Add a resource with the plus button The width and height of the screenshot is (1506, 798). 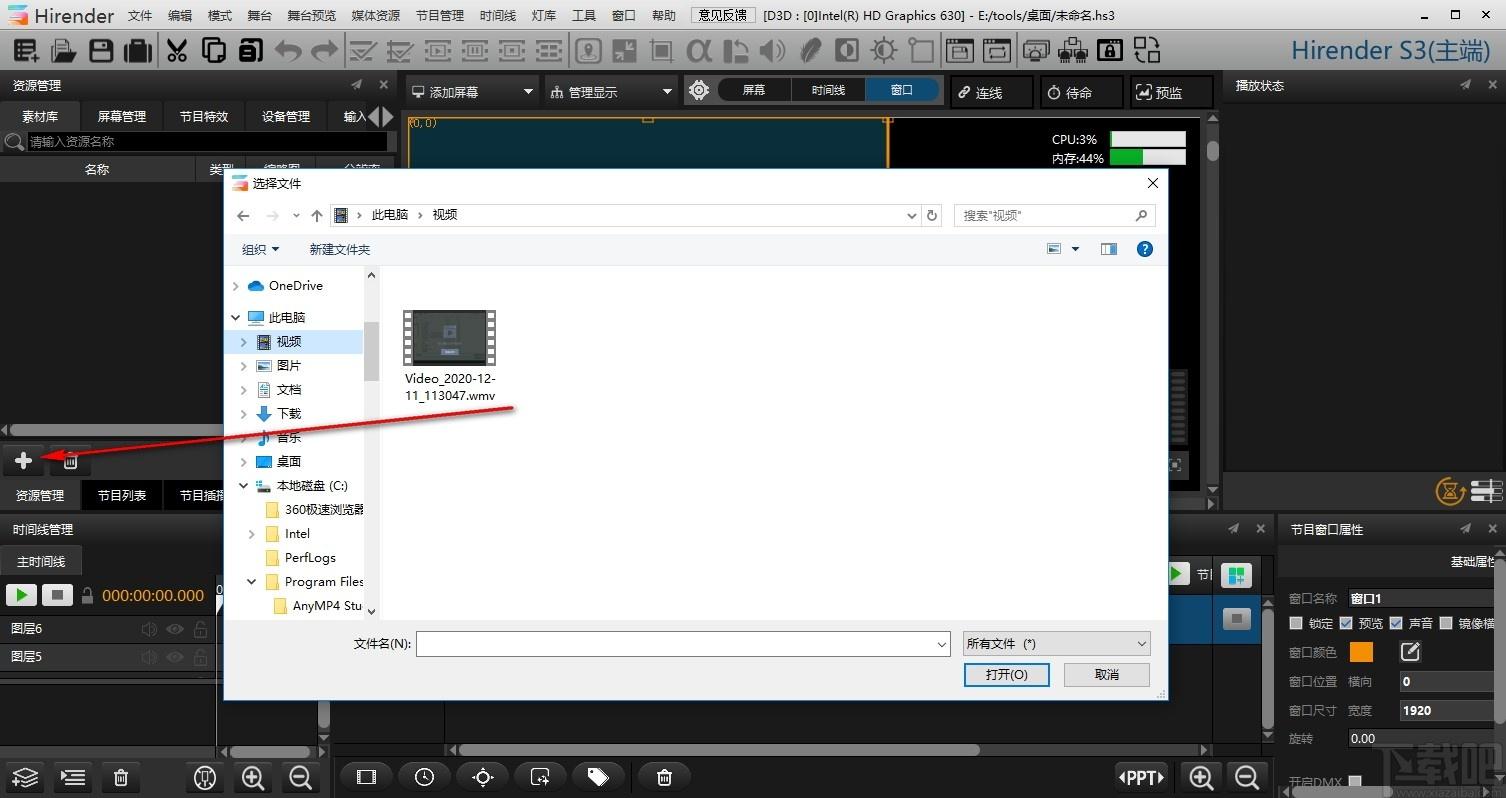coord(24,461)
